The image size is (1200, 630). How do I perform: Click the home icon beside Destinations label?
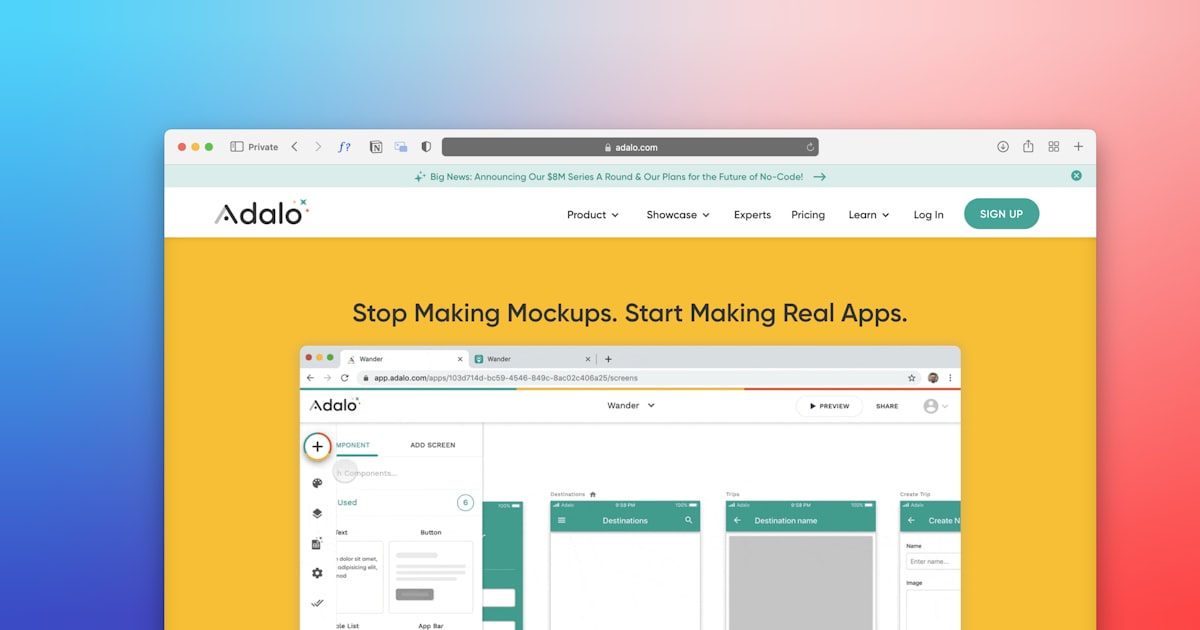tap(592, 494)
